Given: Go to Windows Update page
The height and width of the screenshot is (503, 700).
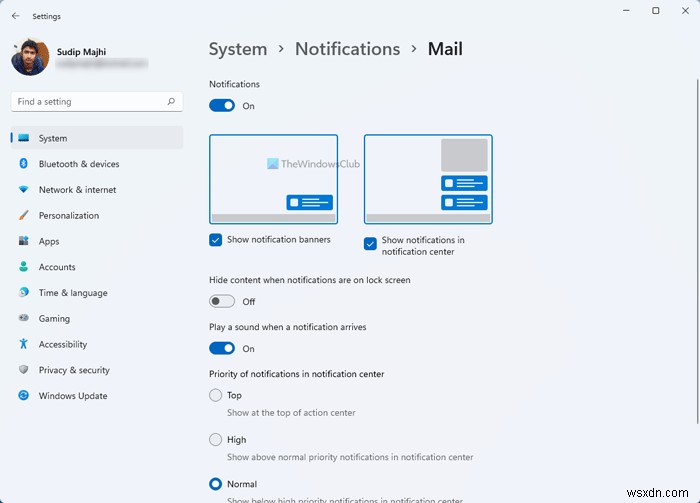Looking at the screenshot, I should pyautogui.click(x=97, y=396).
